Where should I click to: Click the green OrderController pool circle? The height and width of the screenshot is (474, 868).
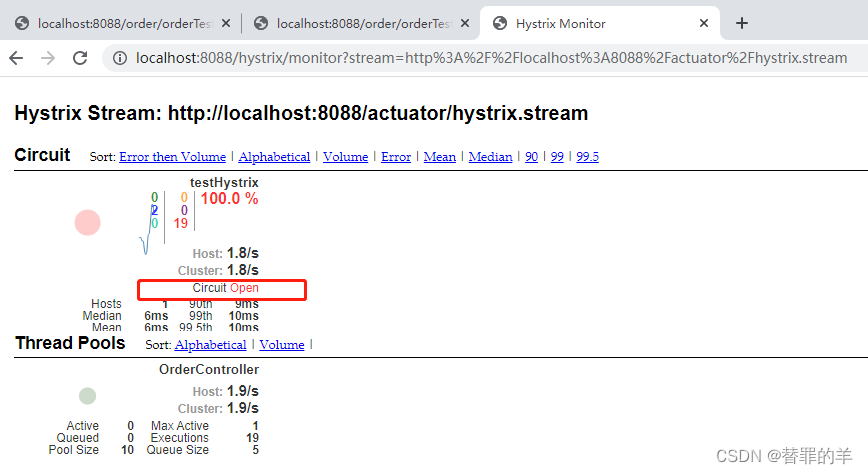pyautogui.click(x=87, y=396)
